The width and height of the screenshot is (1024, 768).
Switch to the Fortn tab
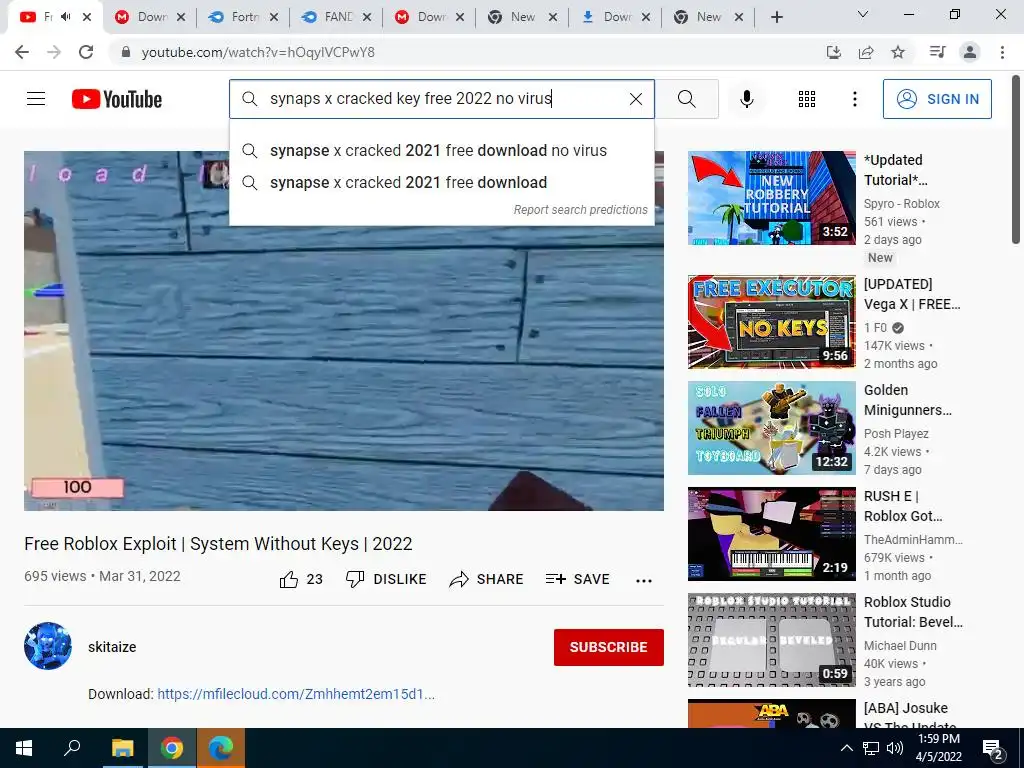(242, 17)
